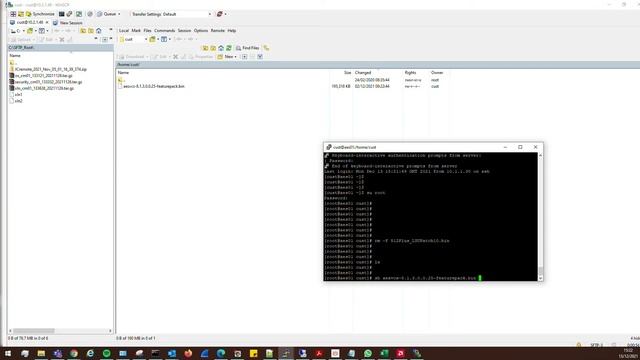Click the Queue toolbar button
The width and height of the screenshot is (640, 360).
coord(107,14)
